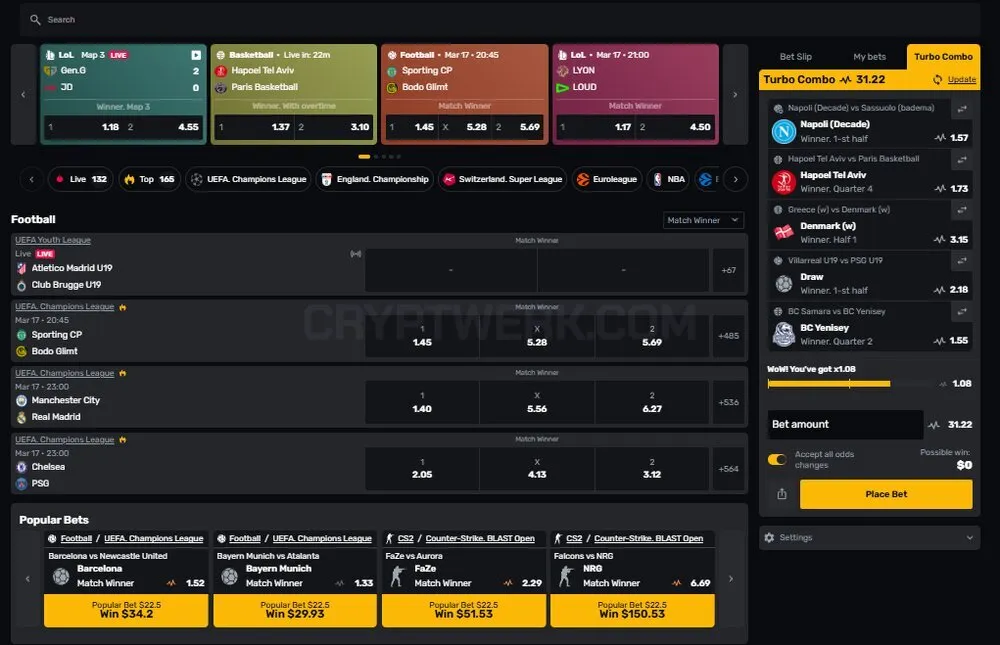Click Popular Bet Win $34.2 button
Screen dimensions: 1000x645
(x=126, y=610)
